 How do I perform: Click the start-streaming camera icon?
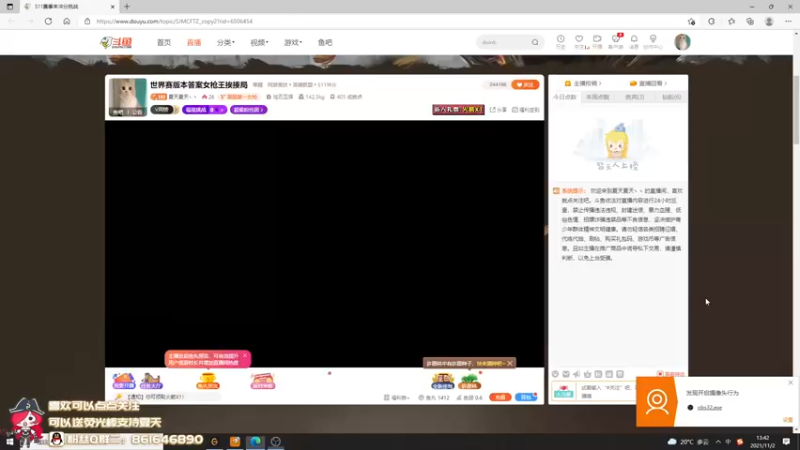[x=597, y=41]
